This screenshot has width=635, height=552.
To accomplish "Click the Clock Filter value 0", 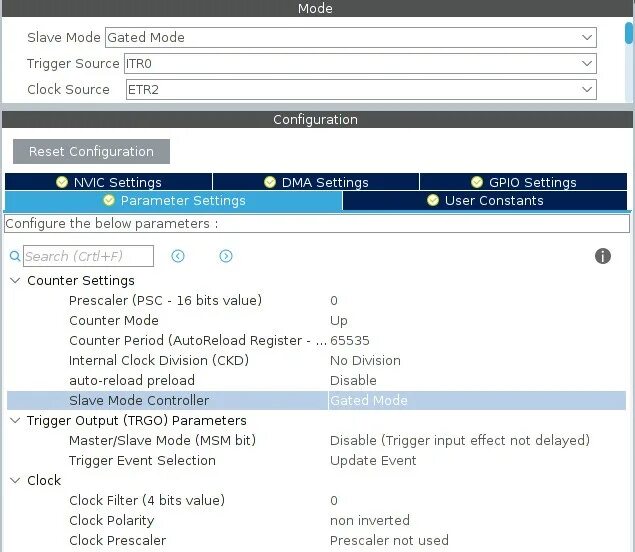I will point(334,501).
